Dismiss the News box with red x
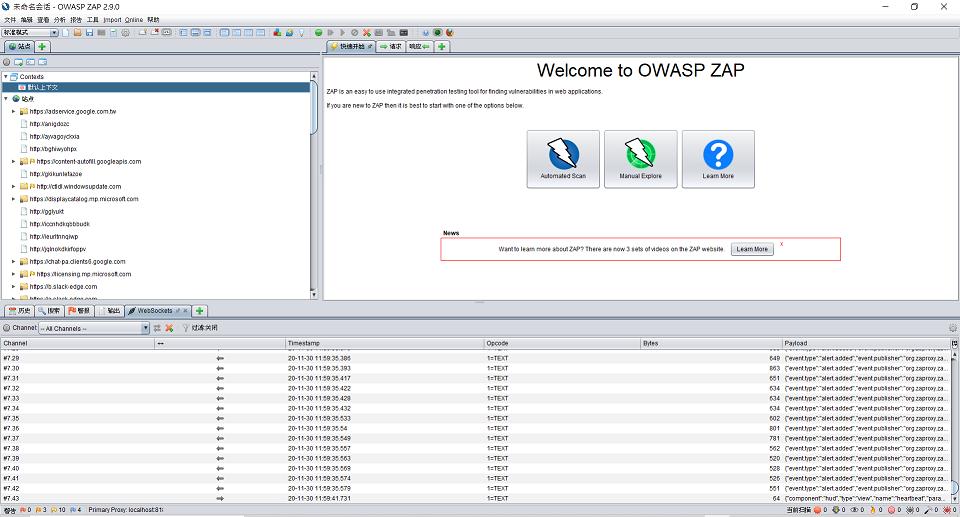The image size is (960, 517). click(x=781, y=244)
